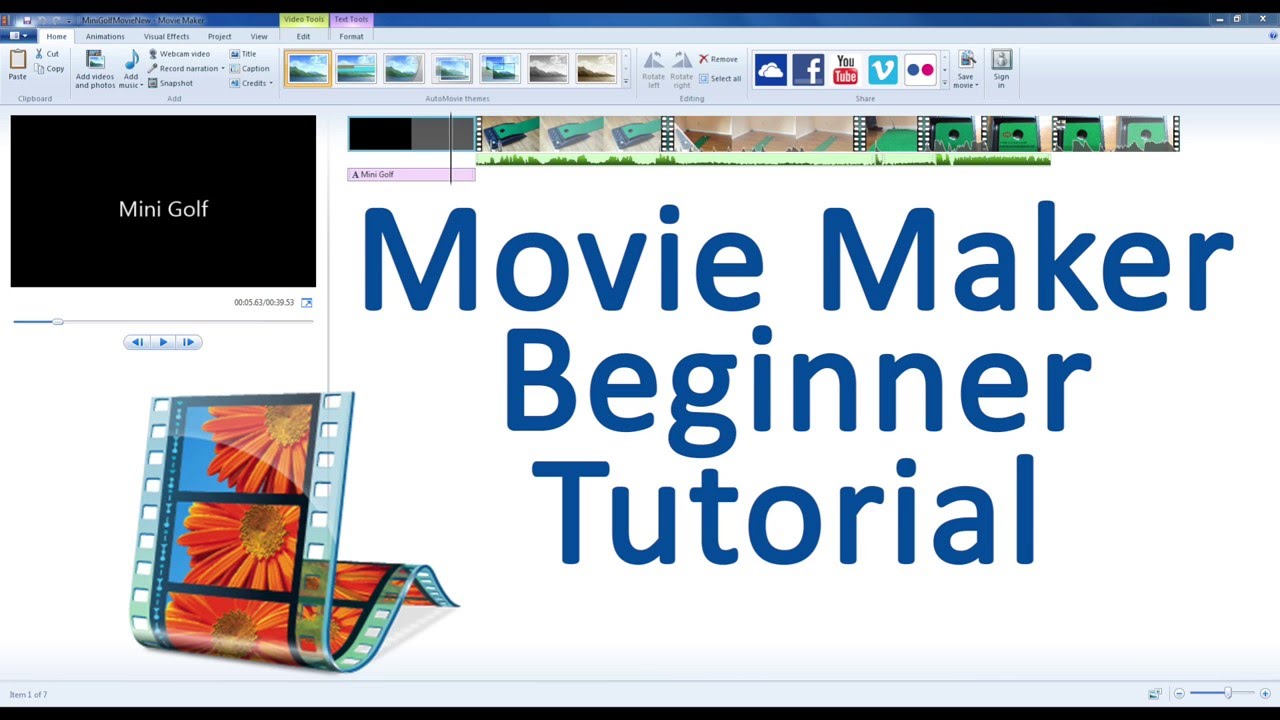Viewport: 1280px width, 720px height.
Task: Select the first AutoMovie theme thumbnail
Action: pyautogui.click(x=308, y=68)
